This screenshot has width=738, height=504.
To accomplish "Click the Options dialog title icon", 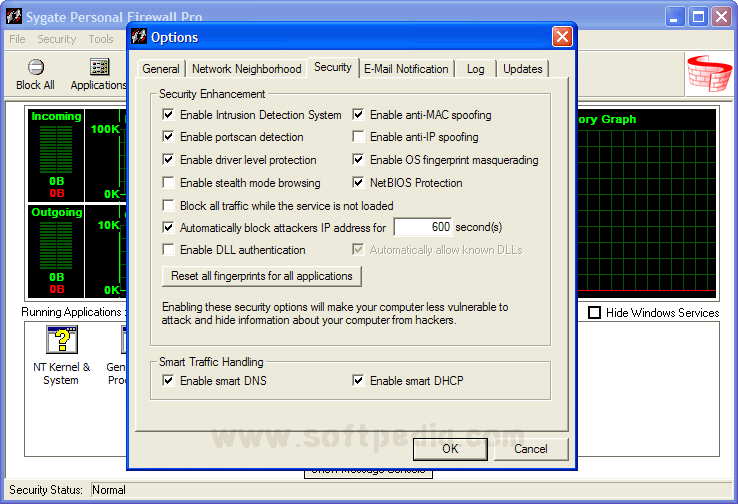I will (x=139, y=36).
